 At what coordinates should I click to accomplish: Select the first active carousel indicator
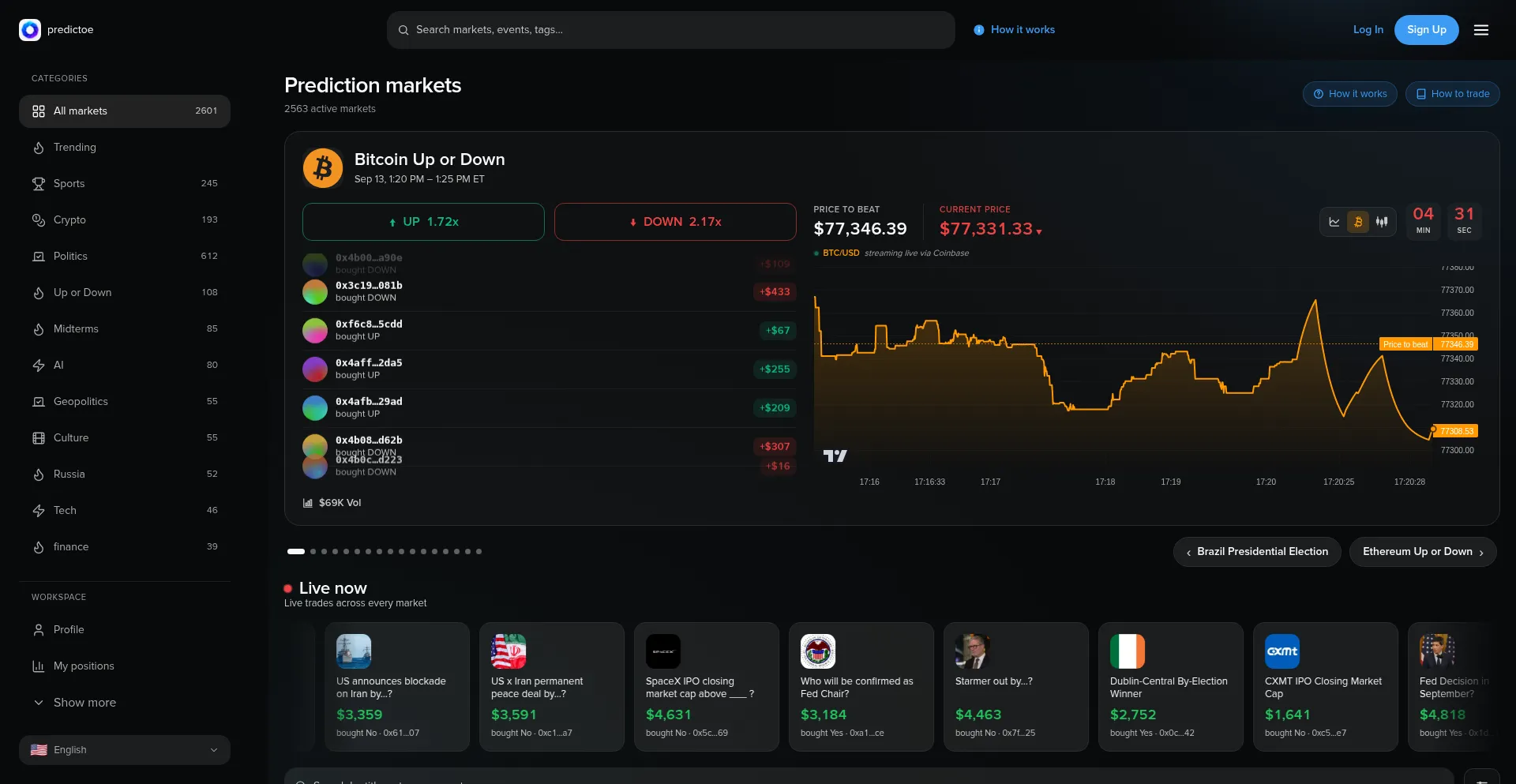(296, 552)
